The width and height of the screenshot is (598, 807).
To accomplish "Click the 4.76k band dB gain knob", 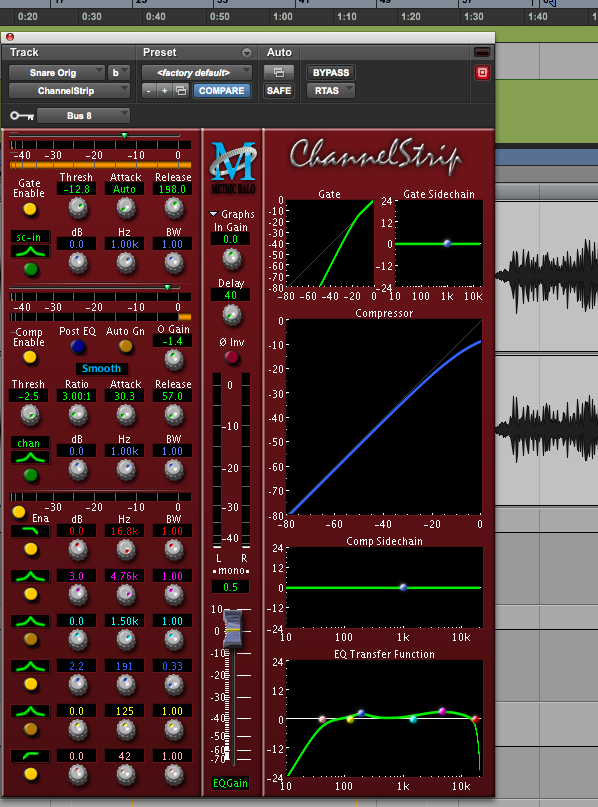I will click(x=78, y=594).
